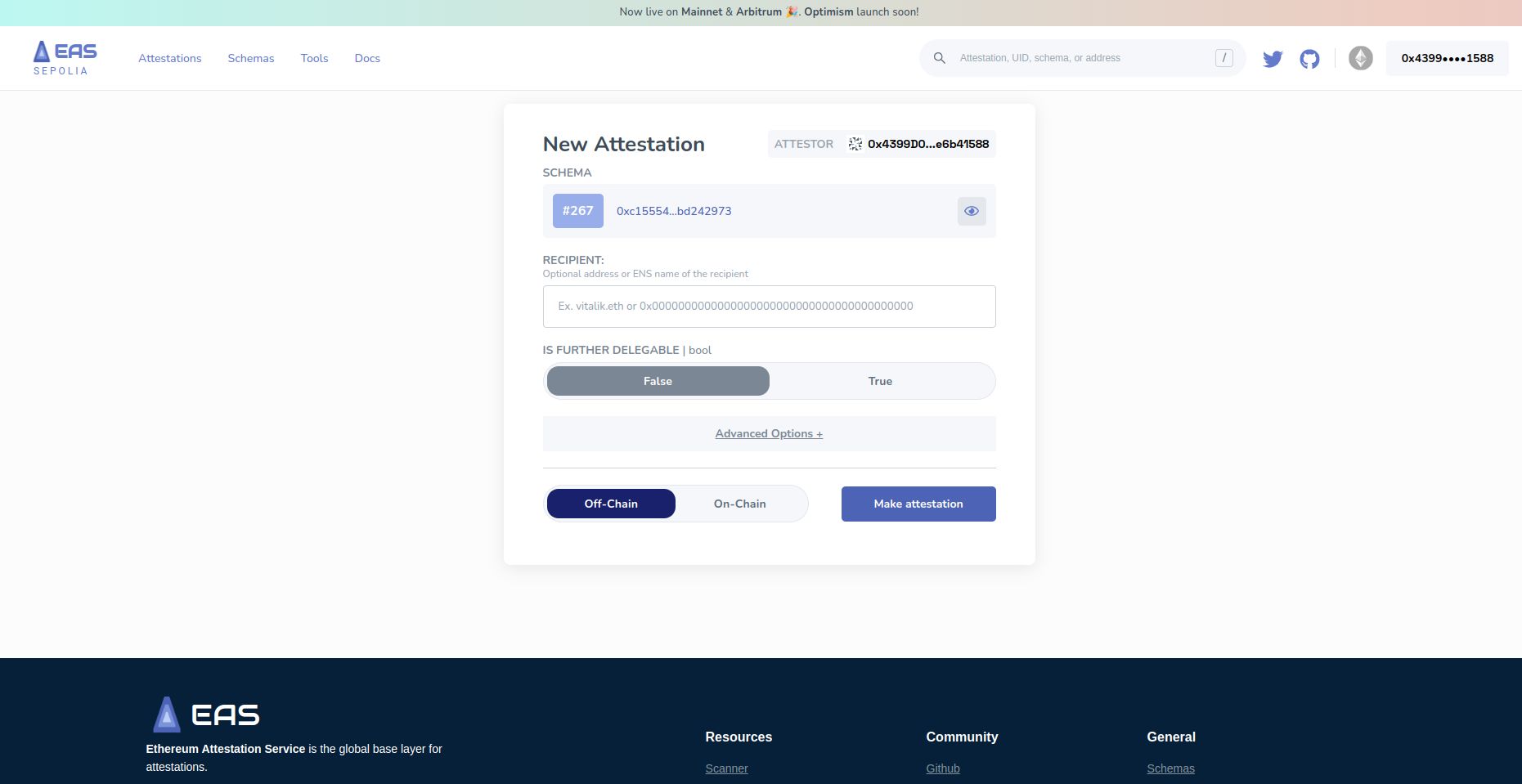Open the GitHub octocat icon link
Screen dimensions: 1522x784
tap(1309, 59)
